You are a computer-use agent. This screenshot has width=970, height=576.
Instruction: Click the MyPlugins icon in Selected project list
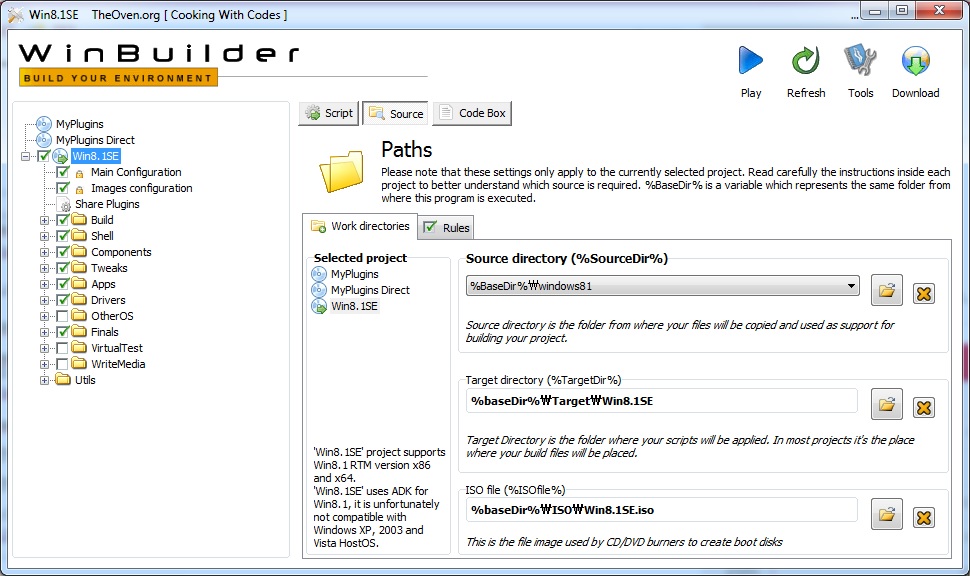pos(319,273)
